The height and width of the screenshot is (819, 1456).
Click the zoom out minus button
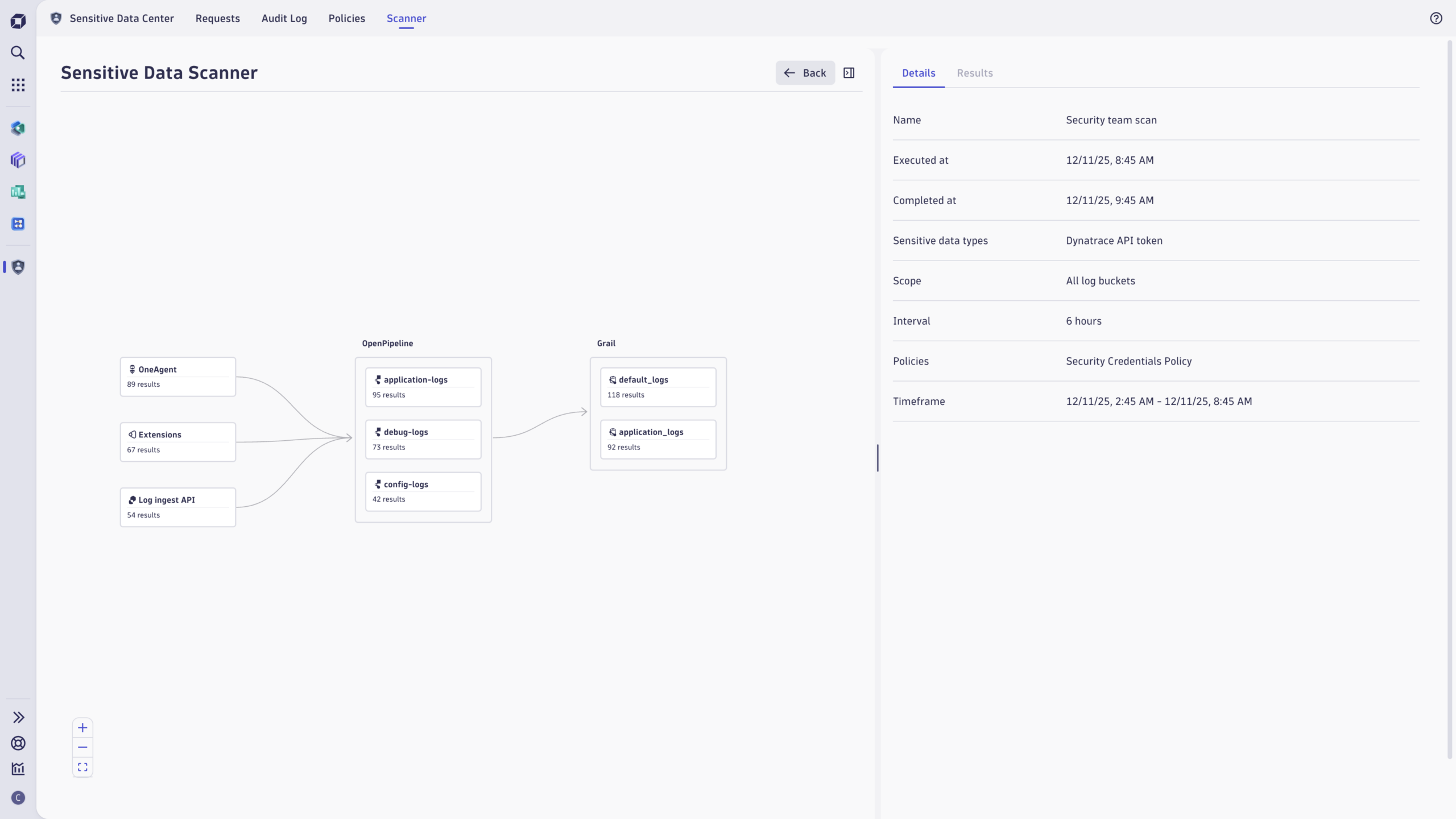(82, 747)
